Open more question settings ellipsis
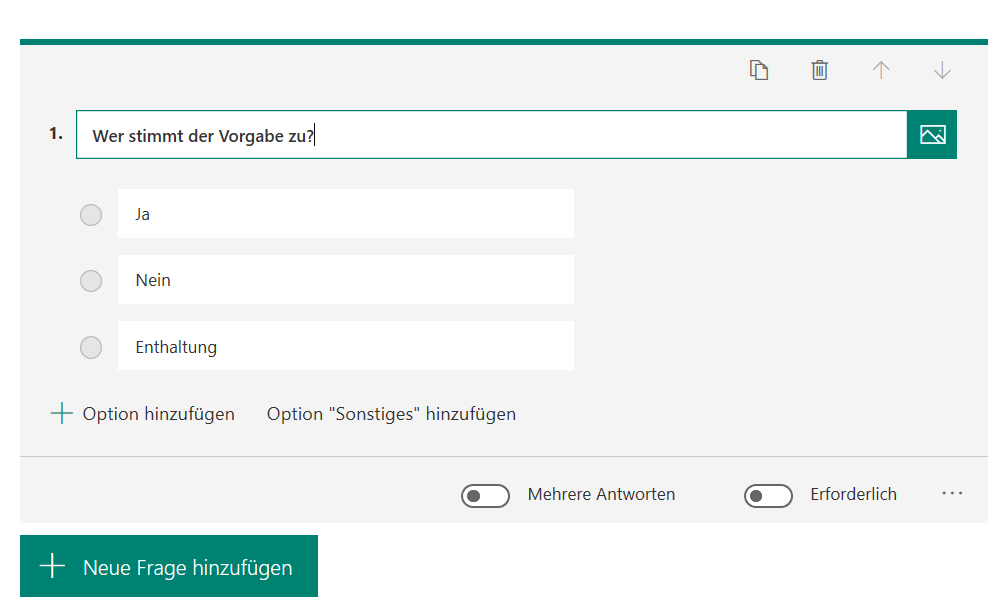 click(952, 493)
